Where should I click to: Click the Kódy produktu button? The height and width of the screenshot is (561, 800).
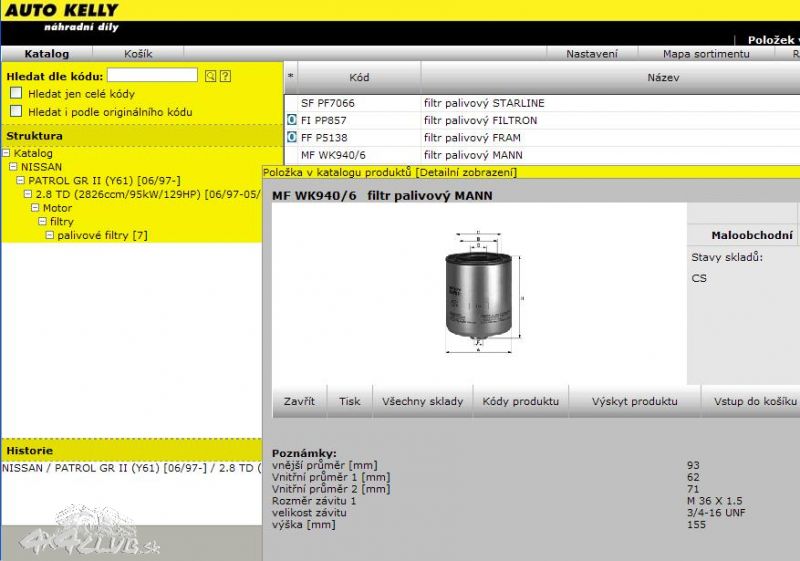coord(520,401)
